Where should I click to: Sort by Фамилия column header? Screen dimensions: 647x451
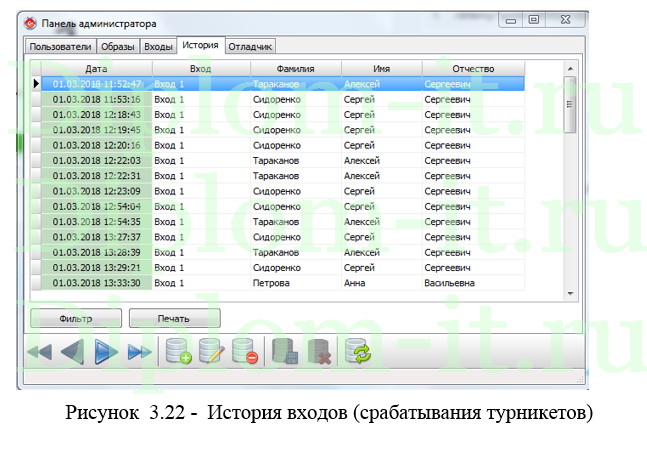point(295,69)
